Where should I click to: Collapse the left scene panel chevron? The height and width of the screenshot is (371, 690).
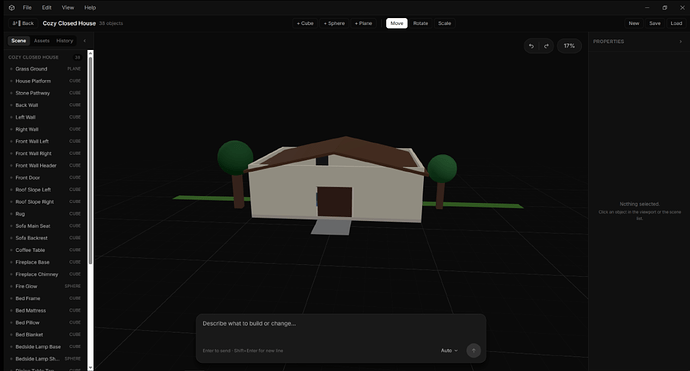click(x=84, y=41)
